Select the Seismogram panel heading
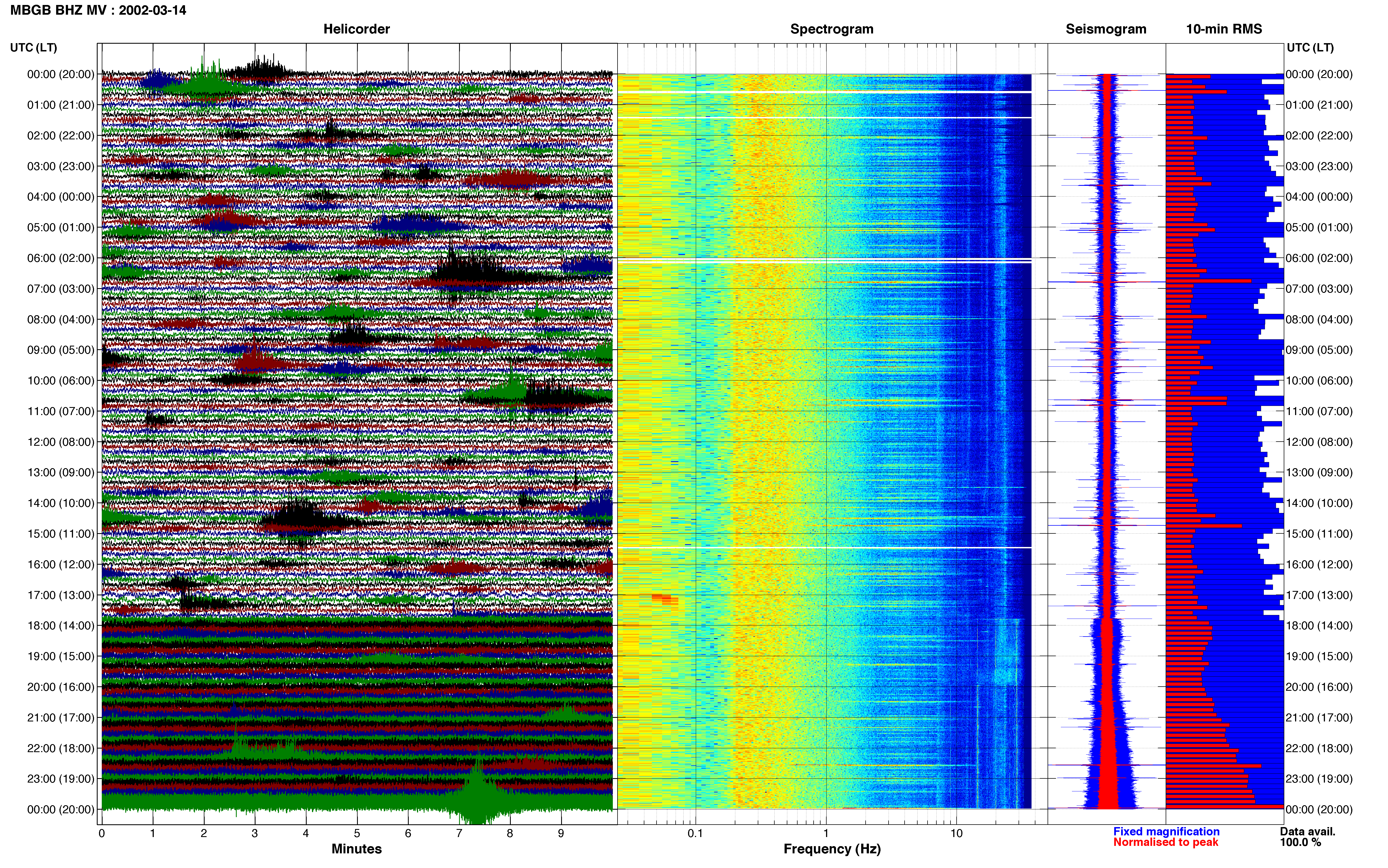 tap(1106, 29)
